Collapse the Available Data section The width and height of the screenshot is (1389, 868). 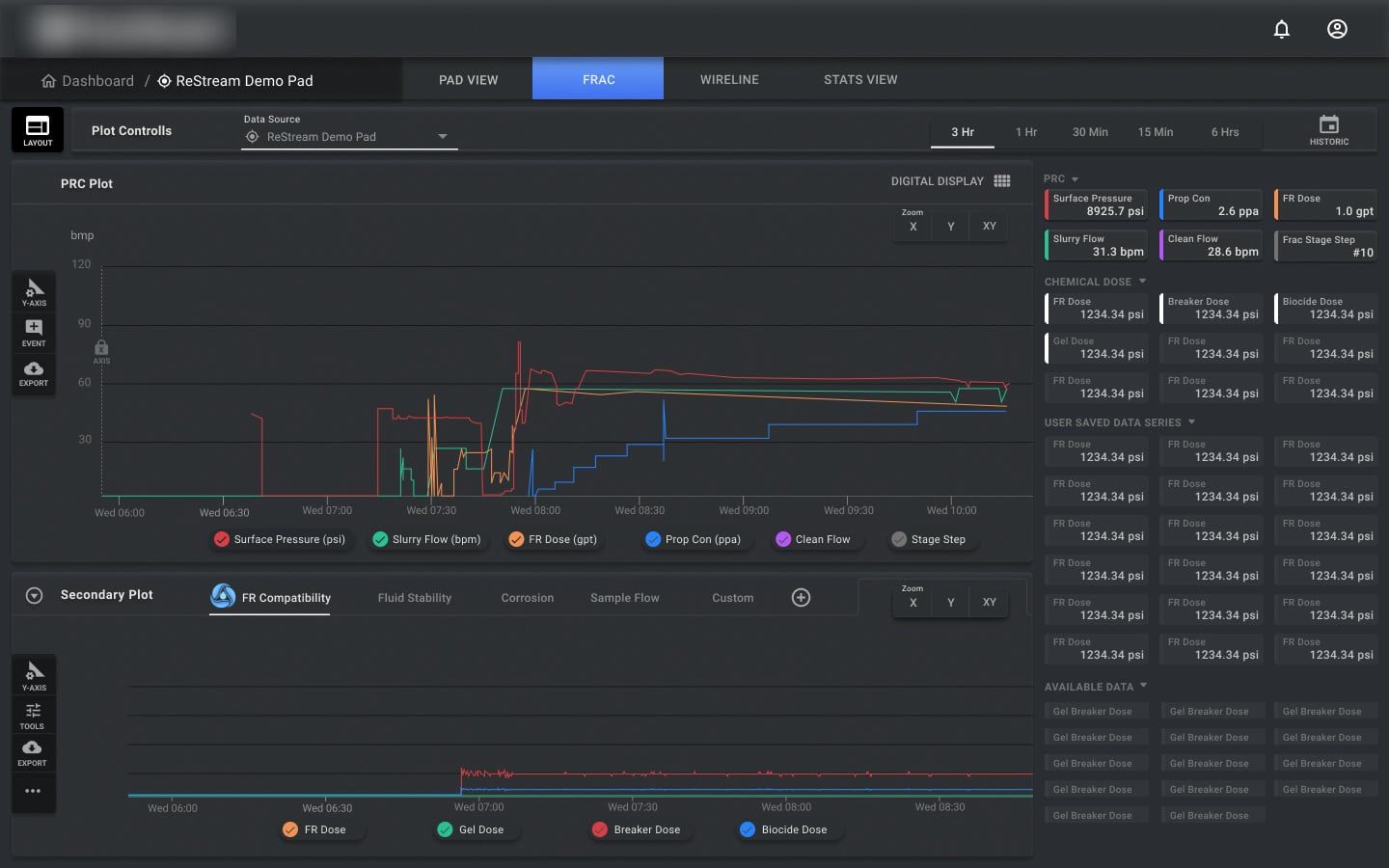click(1144, 686)
